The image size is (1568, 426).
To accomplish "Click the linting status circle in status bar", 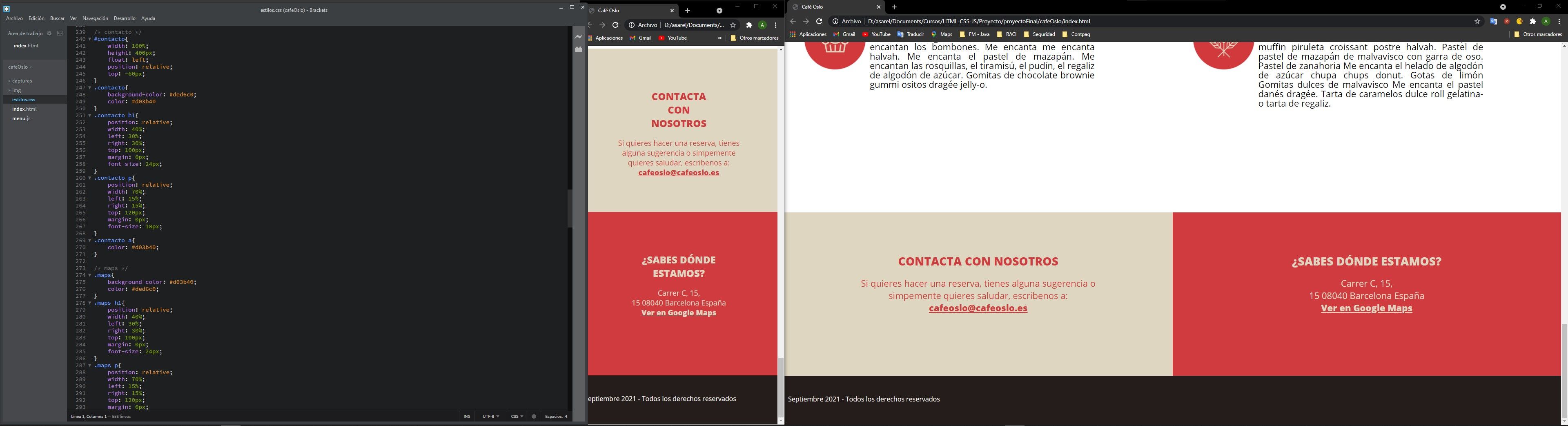I will [x=534, y=417].
